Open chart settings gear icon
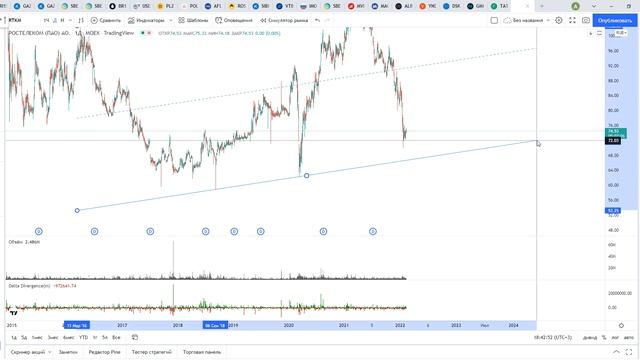Viewport: 640px width, 360px height. (559, 20)
